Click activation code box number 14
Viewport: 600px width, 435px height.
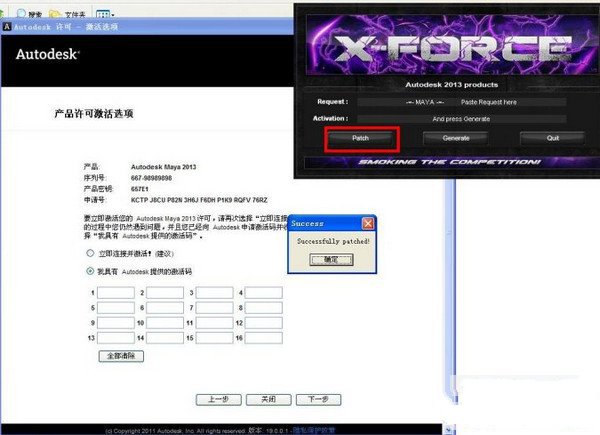point(165,338)
